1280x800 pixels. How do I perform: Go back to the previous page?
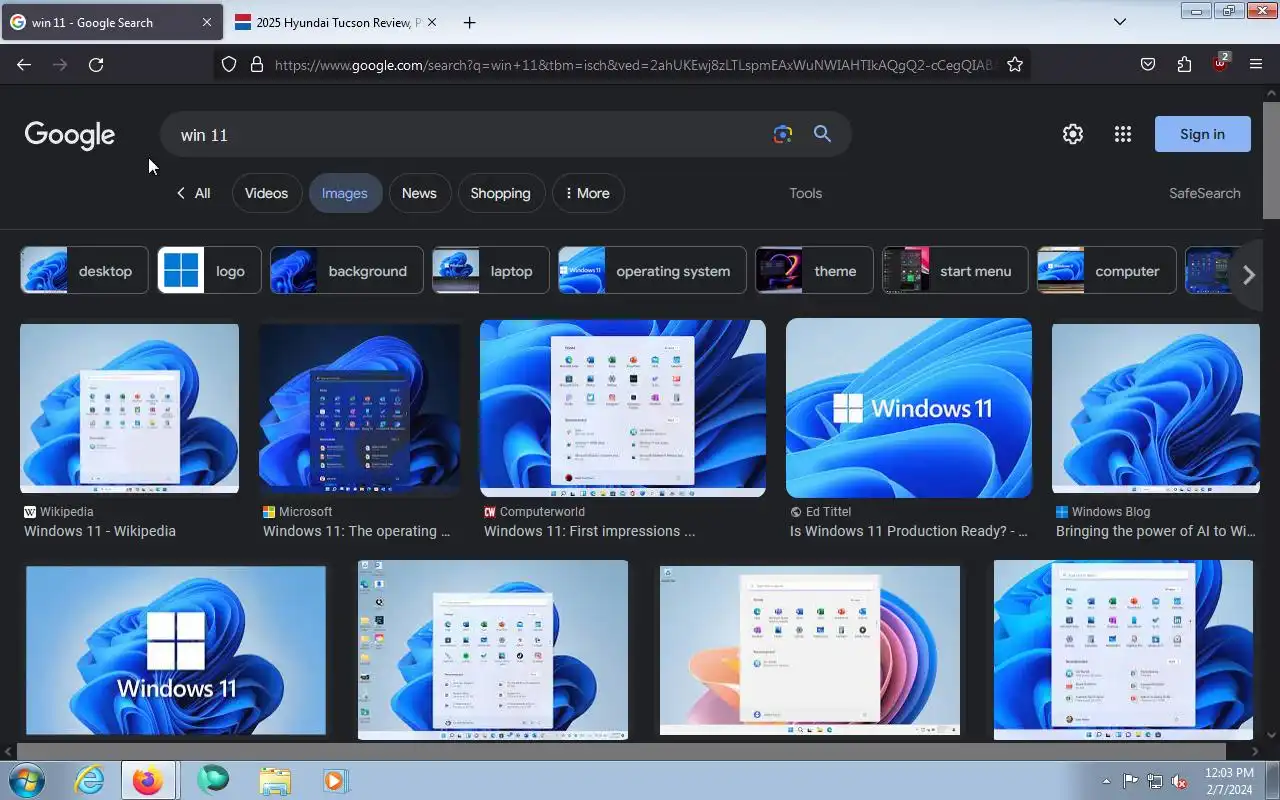click(24, 64)
